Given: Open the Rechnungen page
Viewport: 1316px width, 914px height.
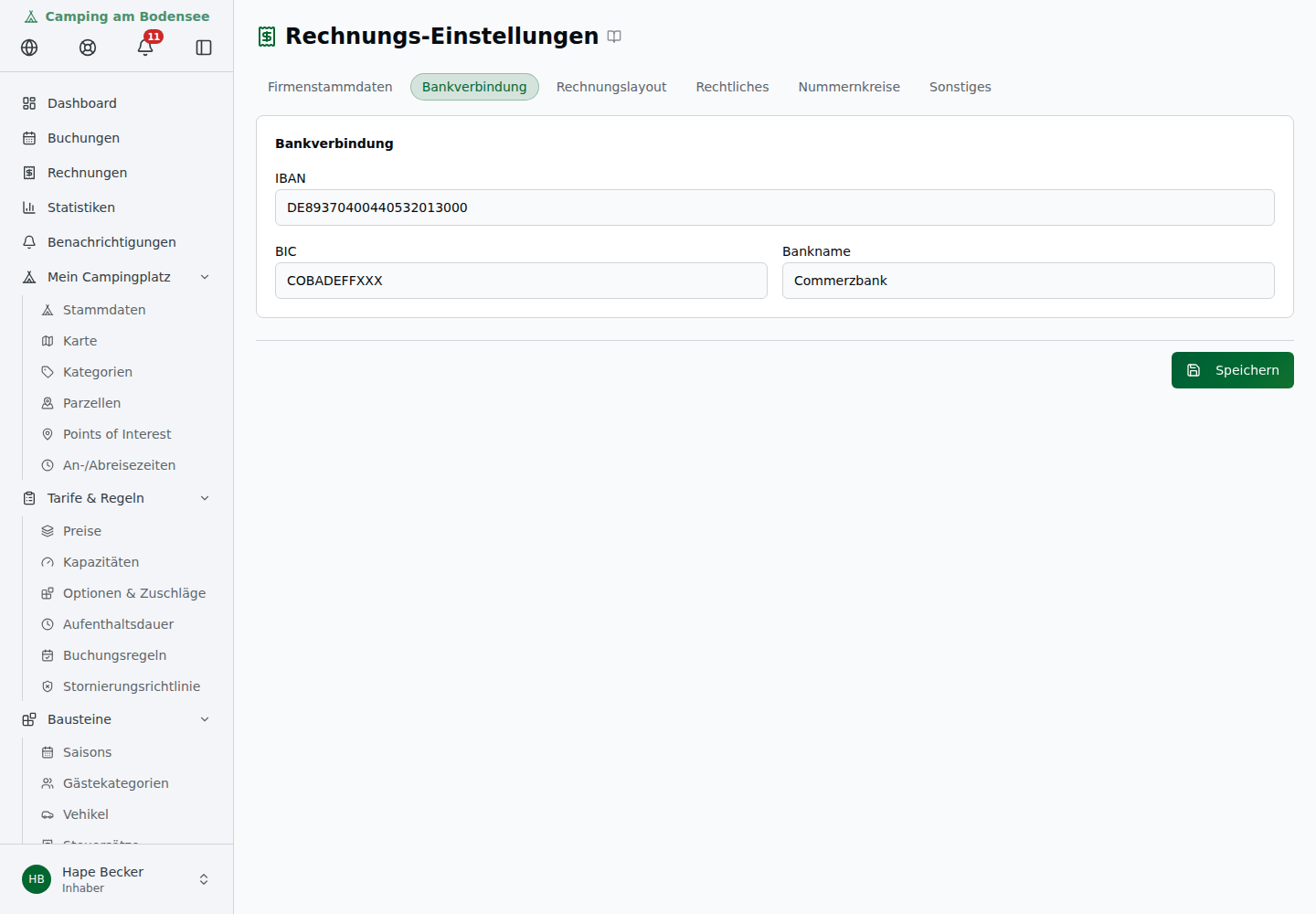Looking at the screenshot, I should point(117,173).
